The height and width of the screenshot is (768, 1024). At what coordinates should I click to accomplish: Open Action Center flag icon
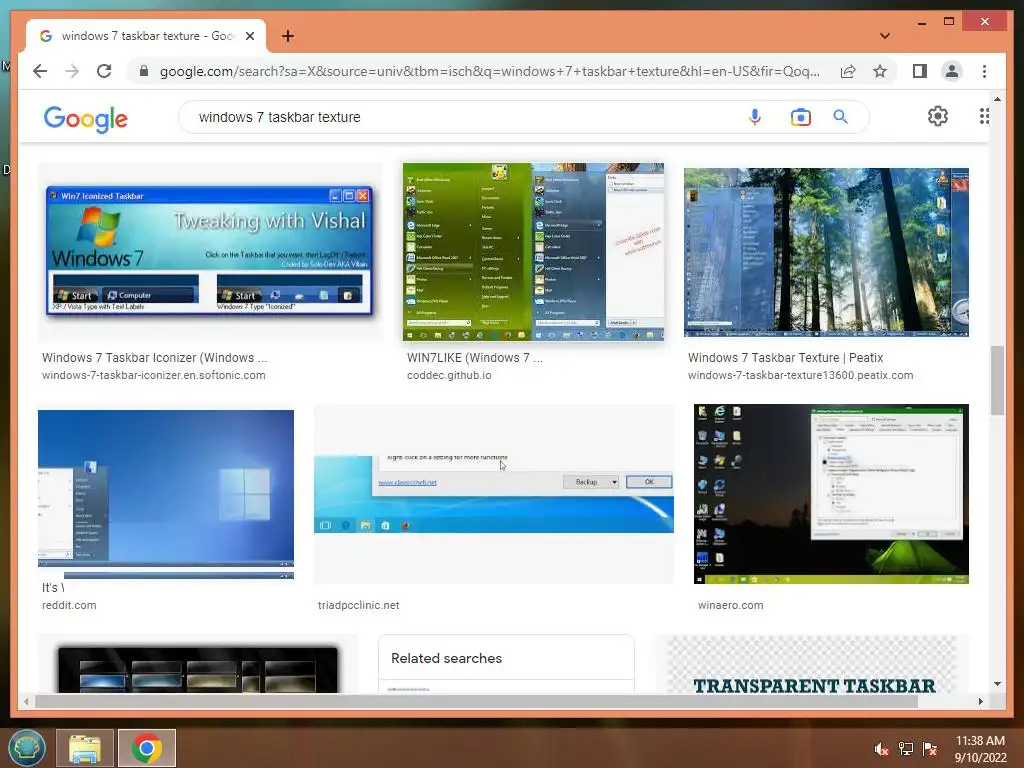click(x=930, y=749)
